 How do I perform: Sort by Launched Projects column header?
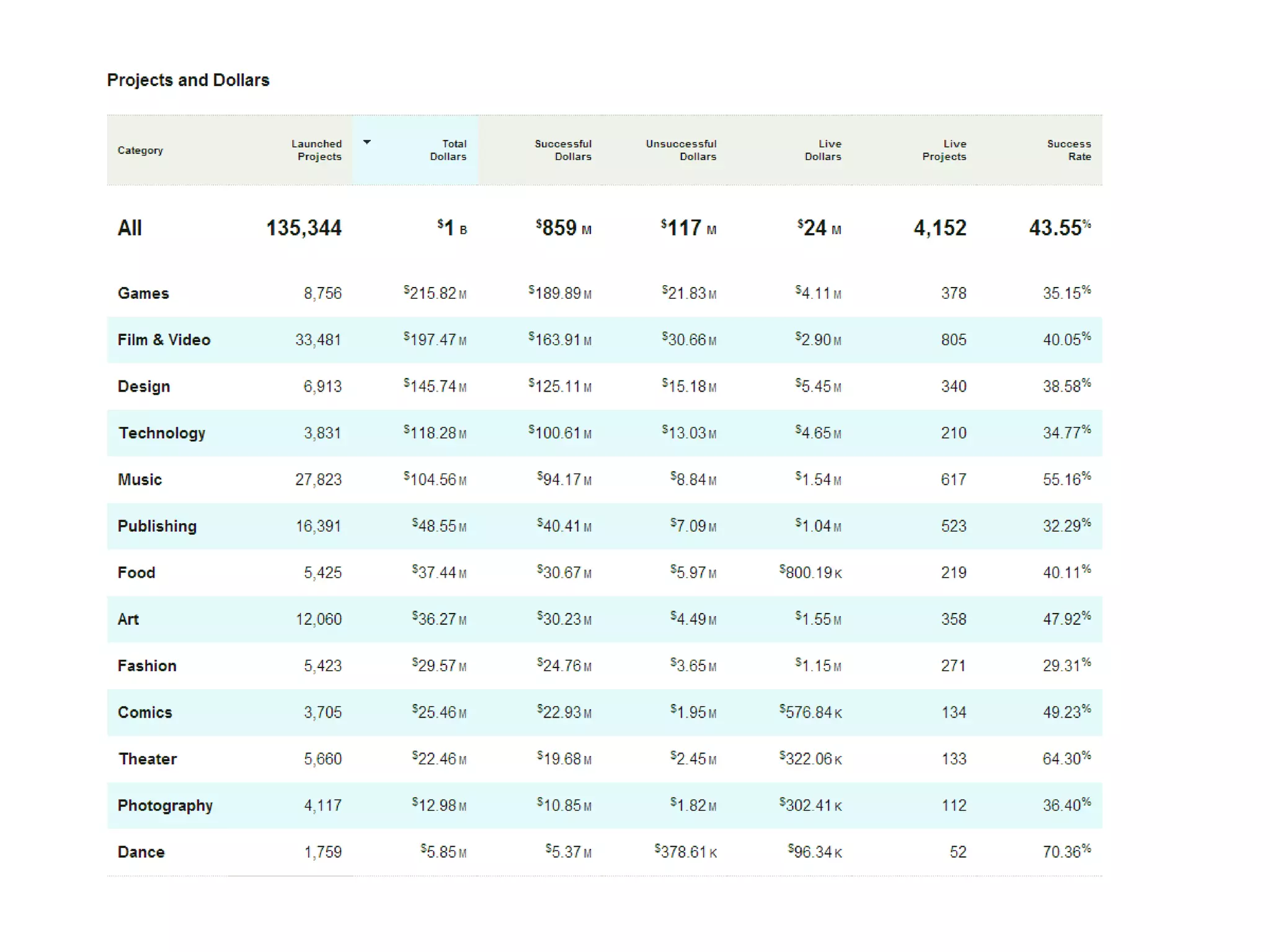click(x=316, y=150)
